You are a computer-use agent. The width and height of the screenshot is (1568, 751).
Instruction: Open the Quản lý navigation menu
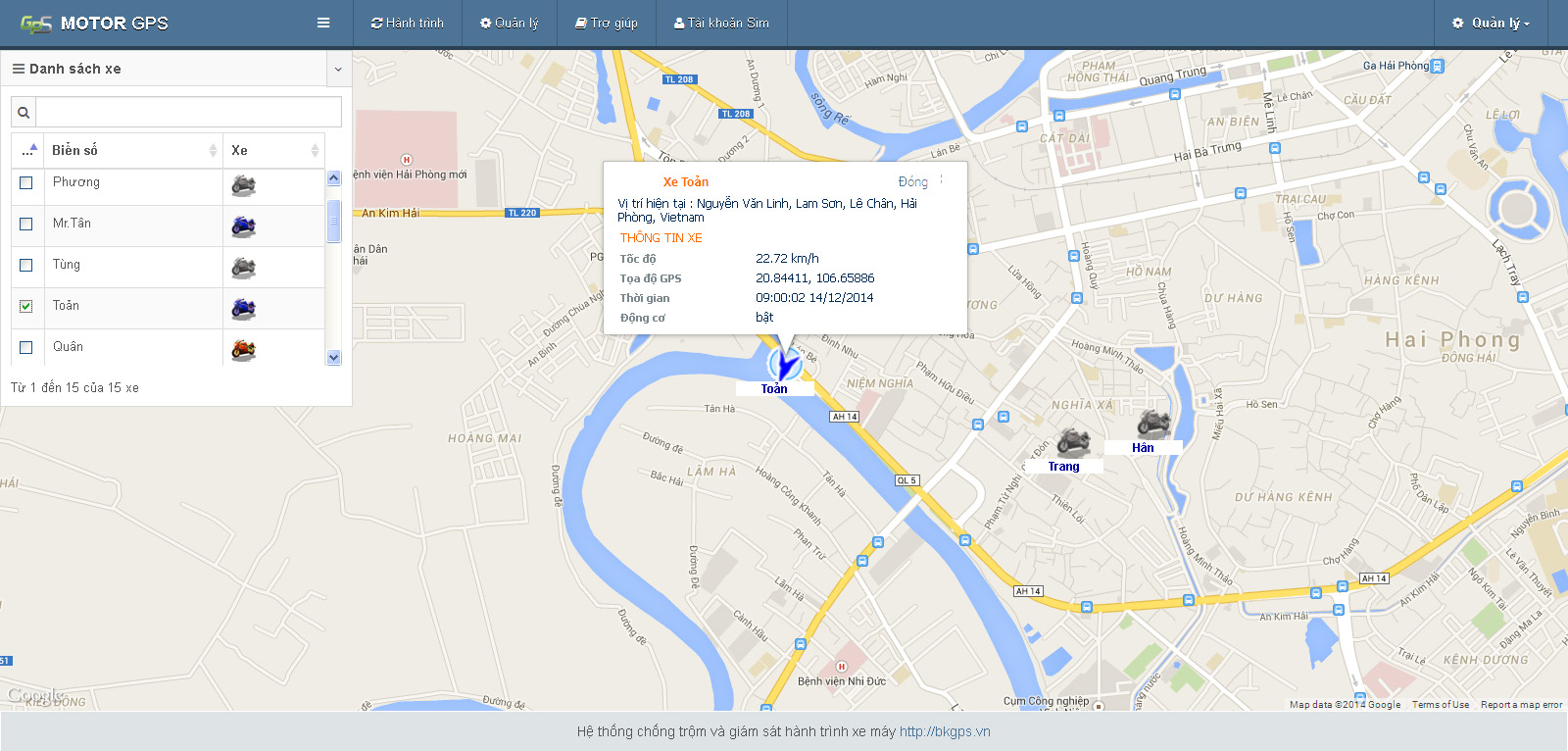(x=509, y=23)
